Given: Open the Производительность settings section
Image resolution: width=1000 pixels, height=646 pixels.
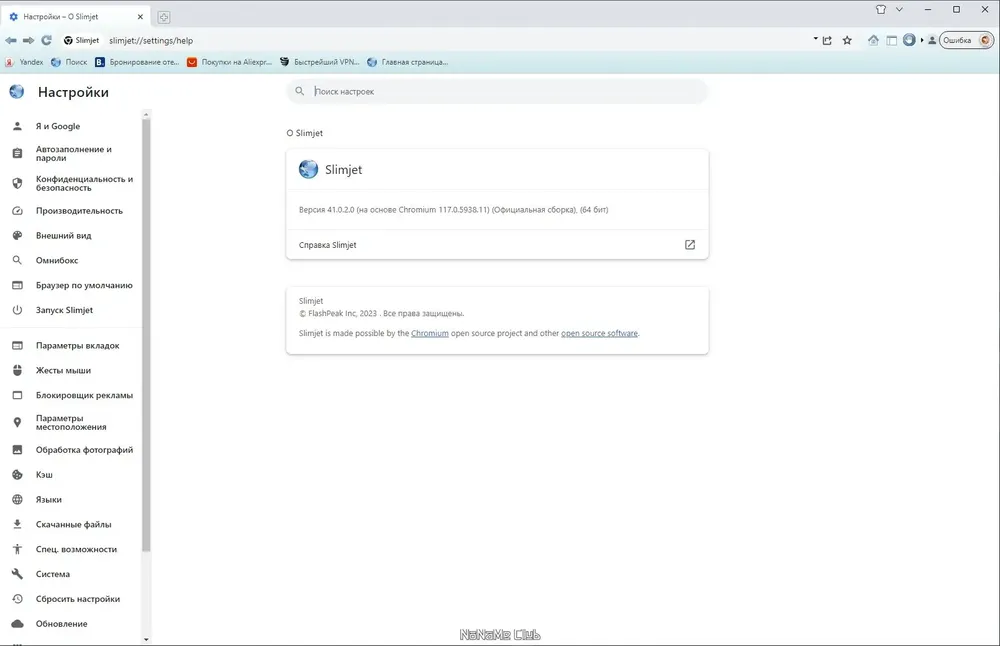Looking at the screenshot, I should (x=71, y=210).
